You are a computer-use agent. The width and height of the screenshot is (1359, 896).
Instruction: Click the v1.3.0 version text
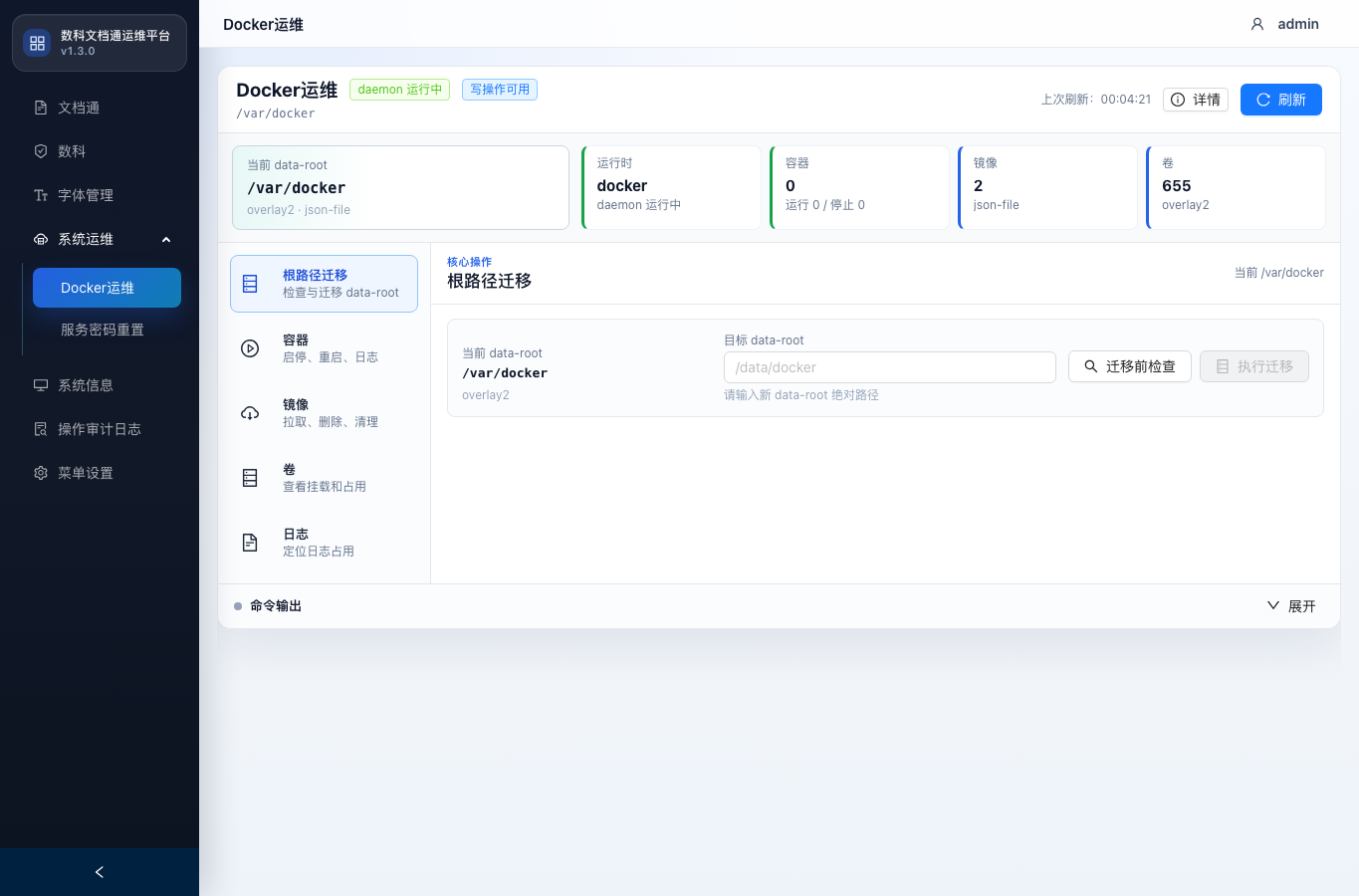pyautogui.click(x=78, y=51)
